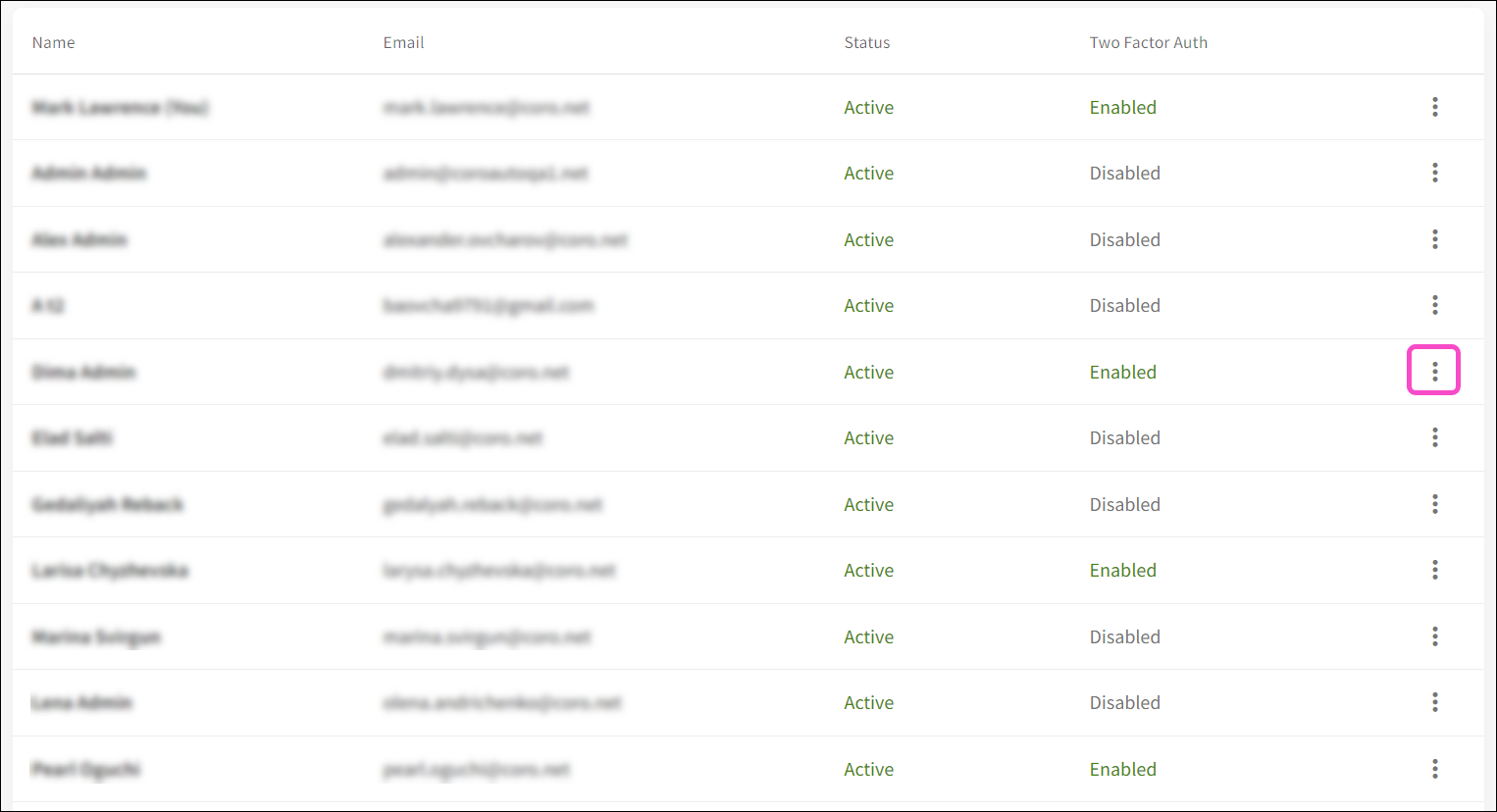Open the kebab menu in Pearl Oguchi's row
Image resolution: width=1497 pixels, height=812 pixels.
click(1434, 769)
